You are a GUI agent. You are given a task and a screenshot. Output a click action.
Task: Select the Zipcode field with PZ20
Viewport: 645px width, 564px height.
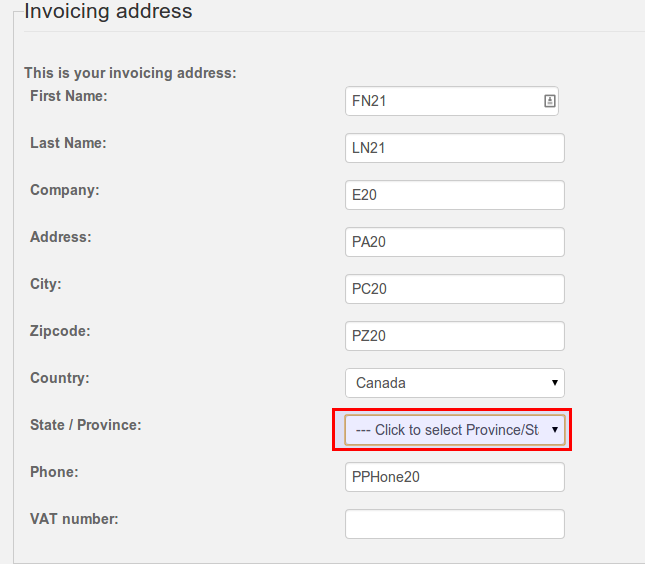point(455,336)
